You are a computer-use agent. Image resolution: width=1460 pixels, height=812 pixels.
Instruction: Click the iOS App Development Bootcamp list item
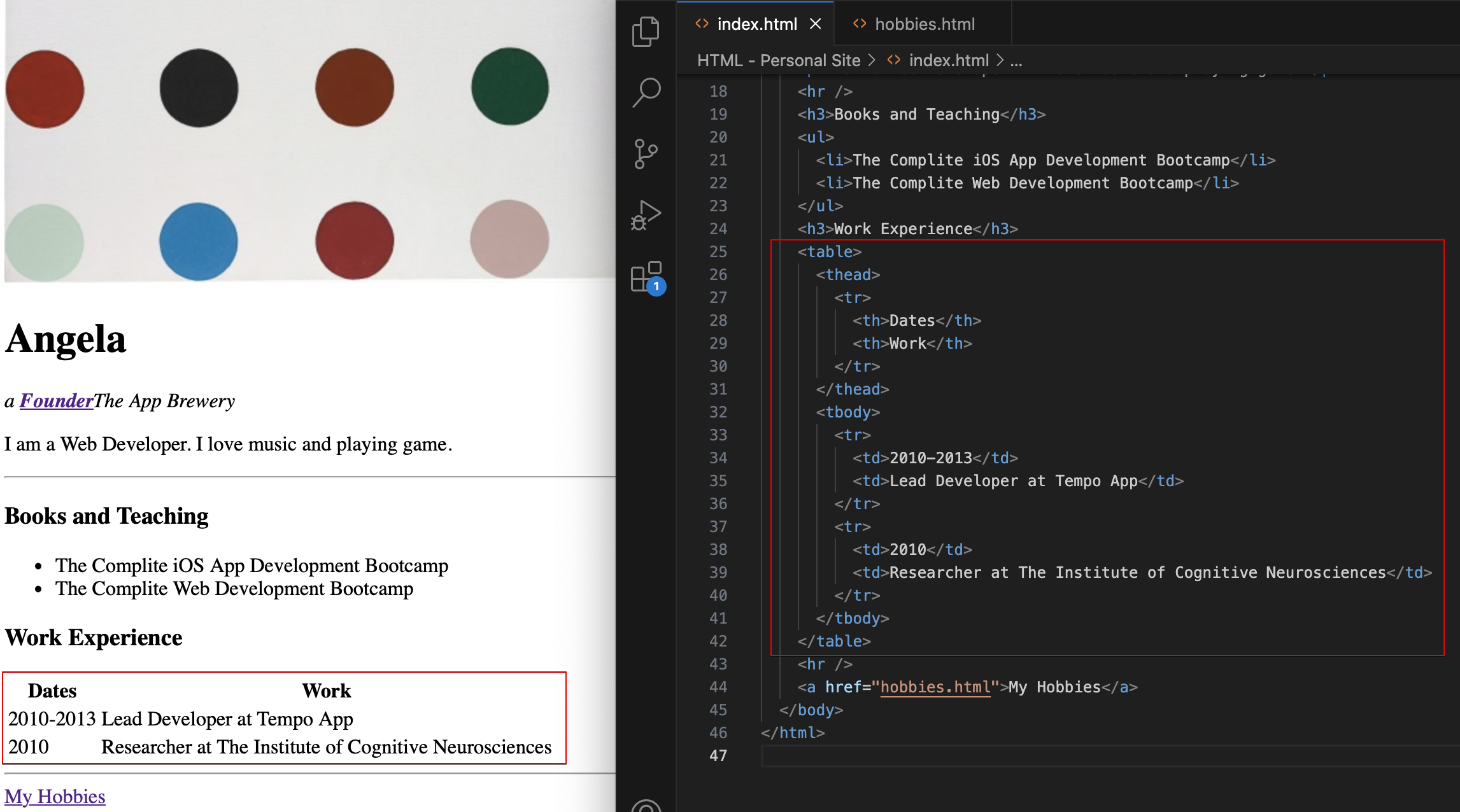252,566
